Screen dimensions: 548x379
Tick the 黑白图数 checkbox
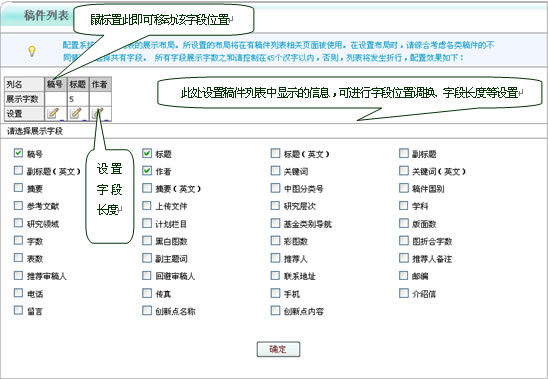(147, 241)
